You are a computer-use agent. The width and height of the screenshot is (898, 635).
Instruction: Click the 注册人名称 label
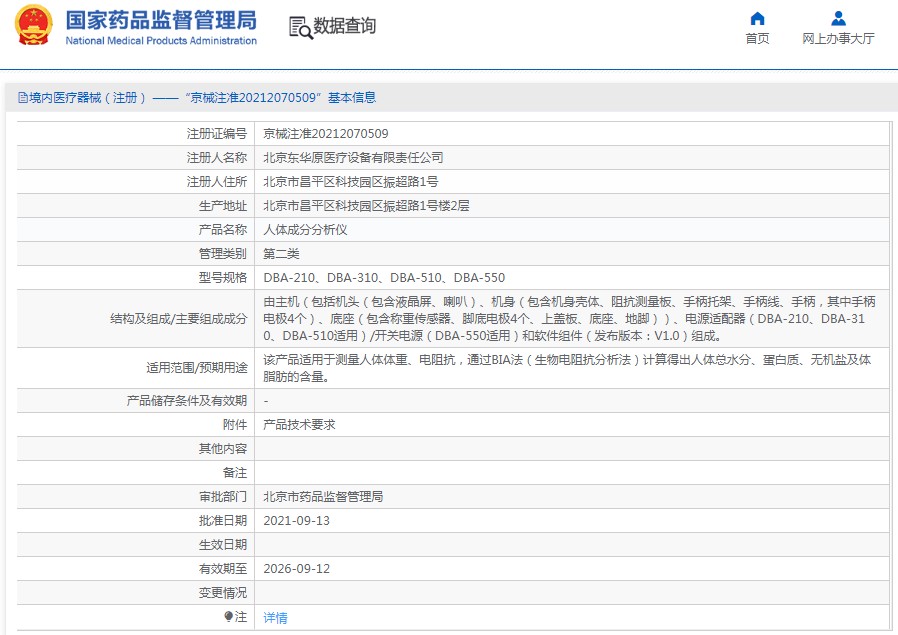(216, 158)
